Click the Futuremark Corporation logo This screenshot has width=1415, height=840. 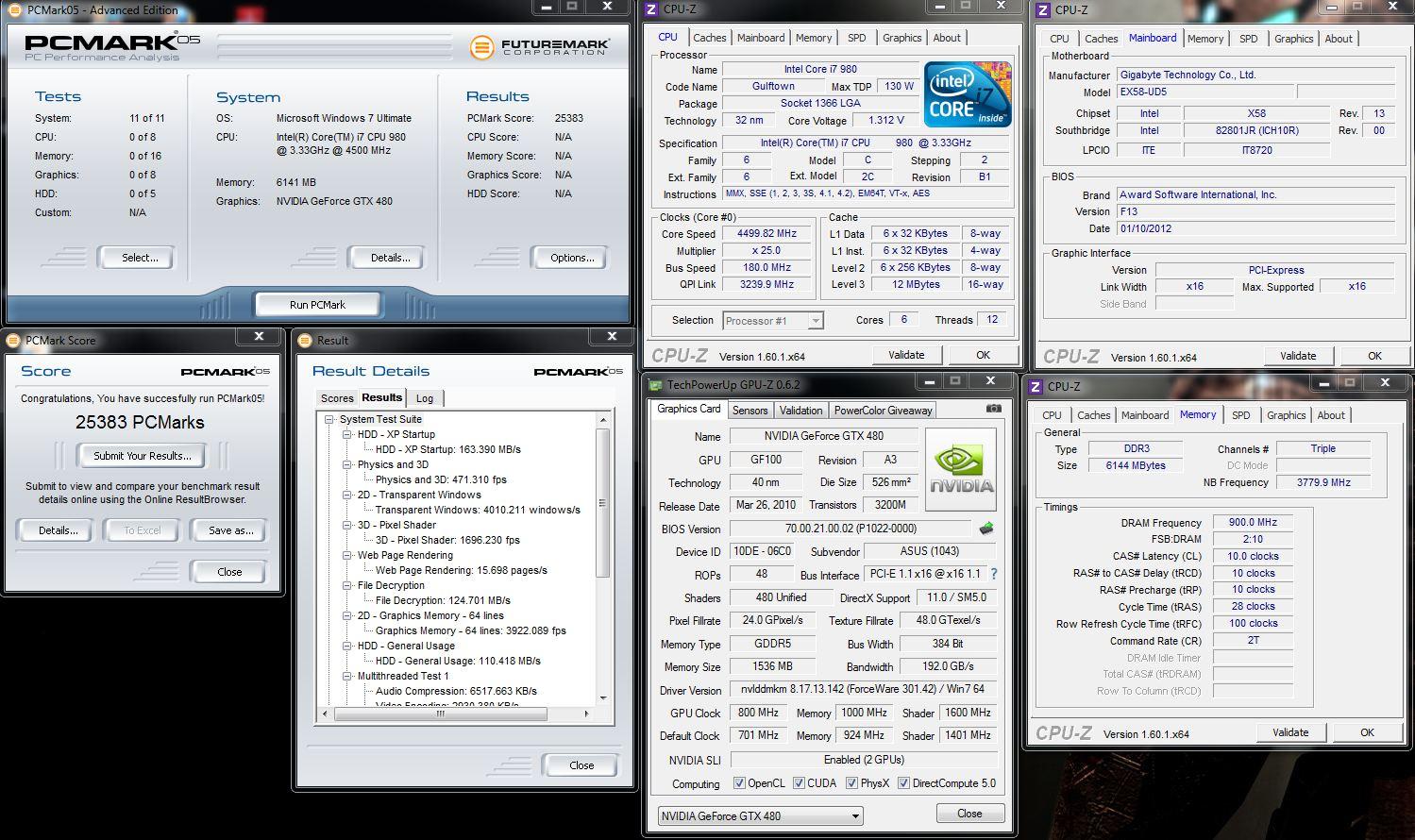click(x=541, y=46)
